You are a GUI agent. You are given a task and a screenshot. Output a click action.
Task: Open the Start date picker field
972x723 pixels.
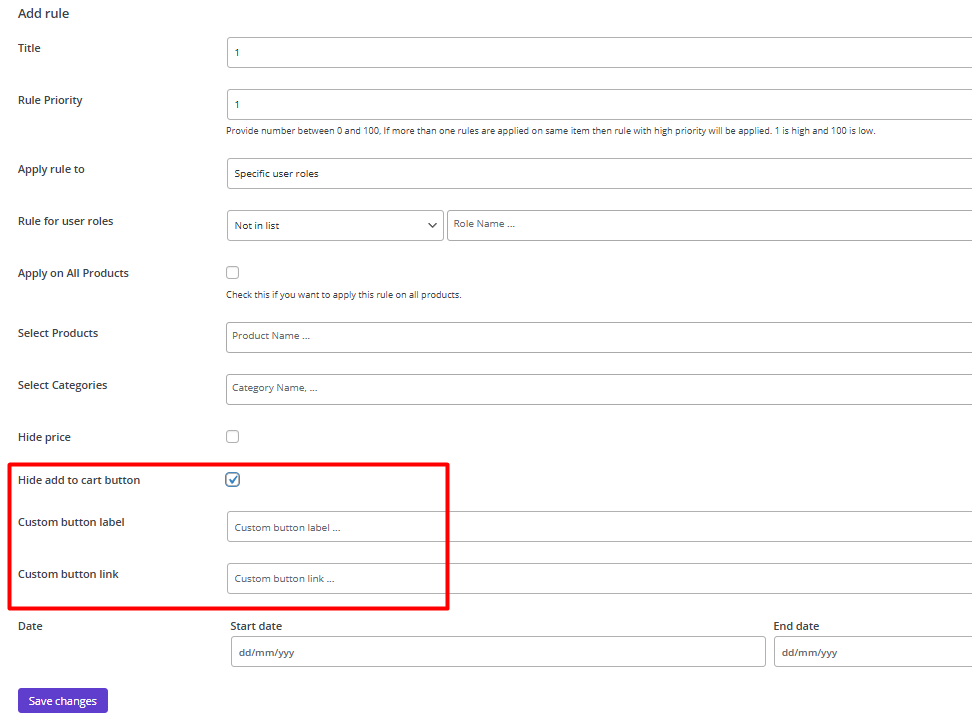[498, 652]
